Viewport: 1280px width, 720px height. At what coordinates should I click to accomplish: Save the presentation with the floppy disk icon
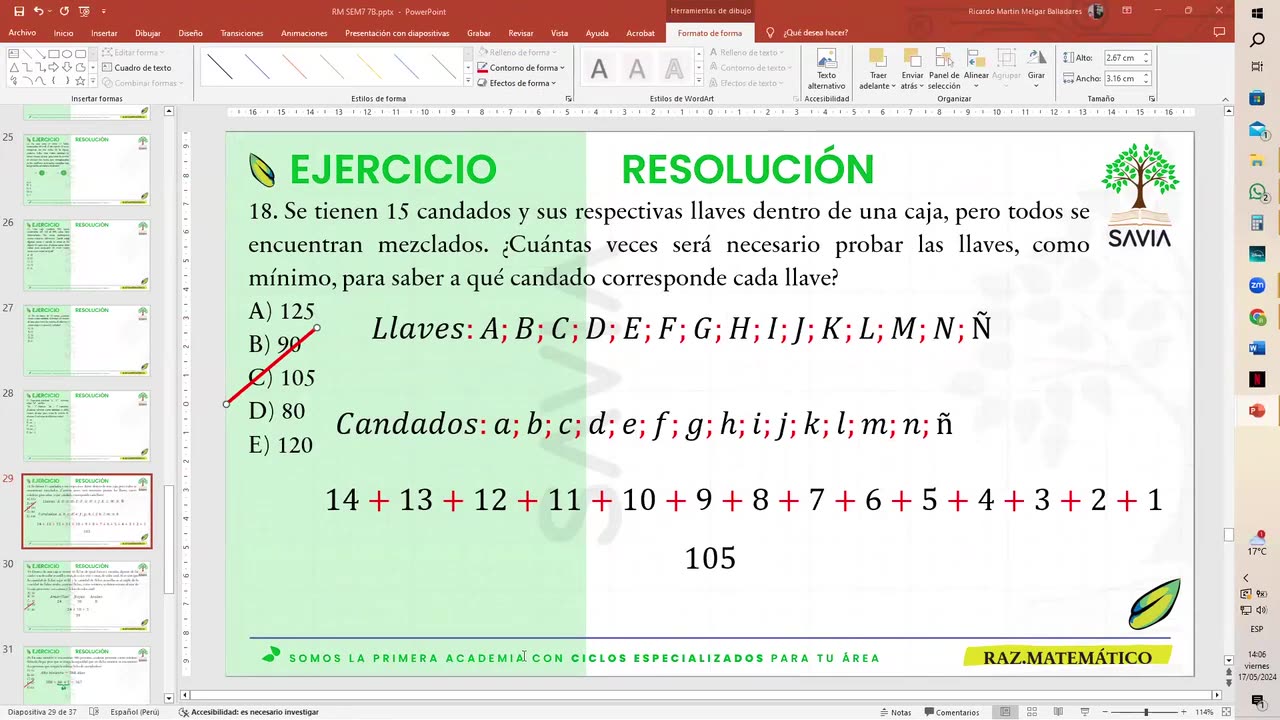[x=19, y=11]
